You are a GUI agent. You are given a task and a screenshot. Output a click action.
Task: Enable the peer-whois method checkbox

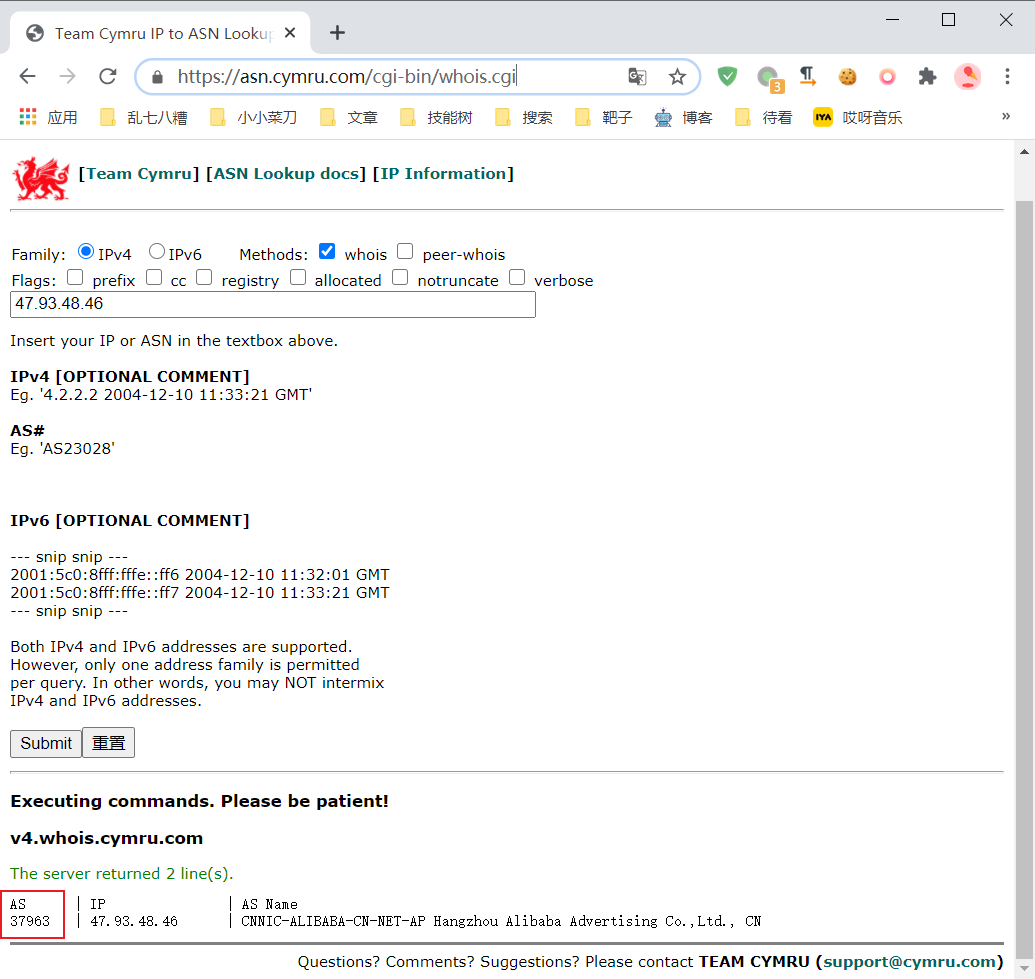click(x=405, y=252)
